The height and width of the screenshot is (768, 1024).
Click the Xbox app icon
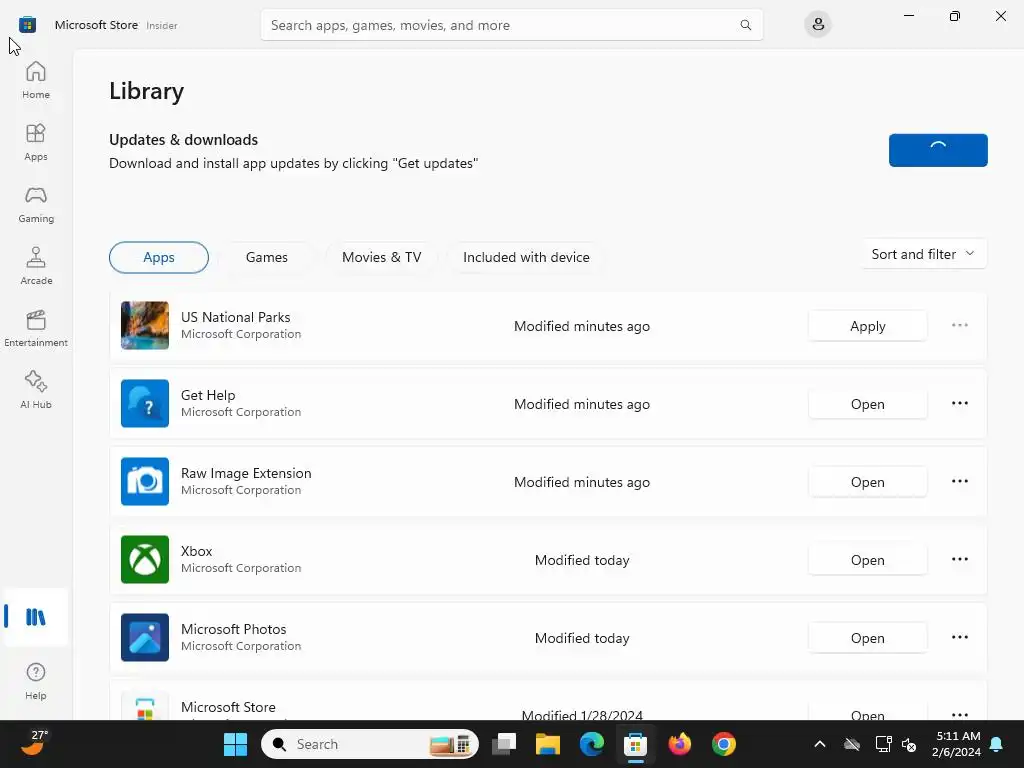(145, 560)
